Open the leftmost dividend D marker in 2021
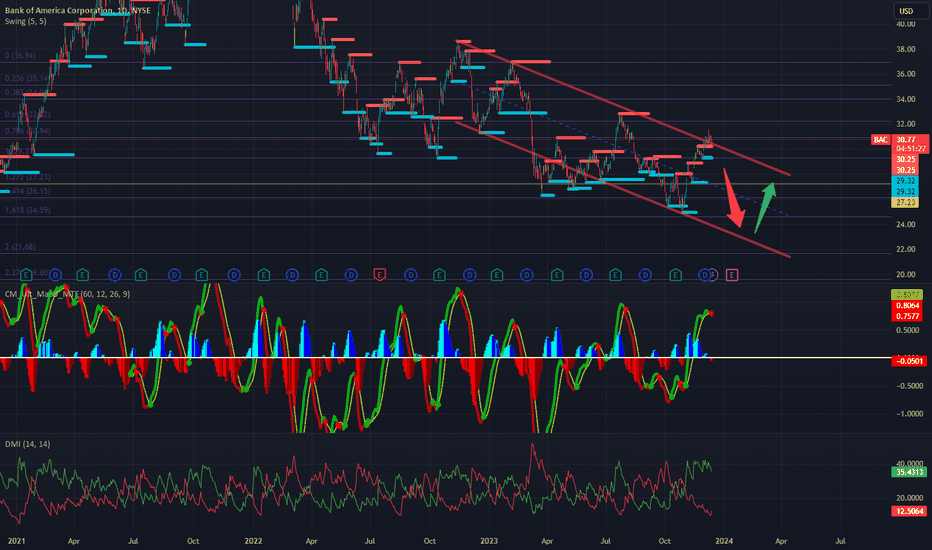Screen dimensions: 932x550 (55, 275)
